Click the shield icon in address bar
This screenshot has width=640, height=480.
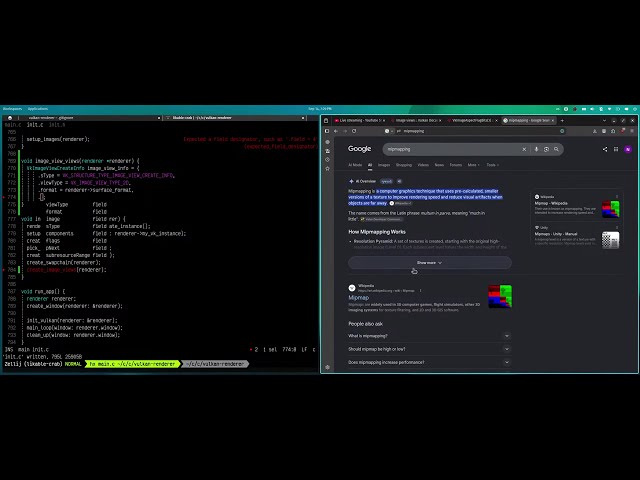(562, 131)
